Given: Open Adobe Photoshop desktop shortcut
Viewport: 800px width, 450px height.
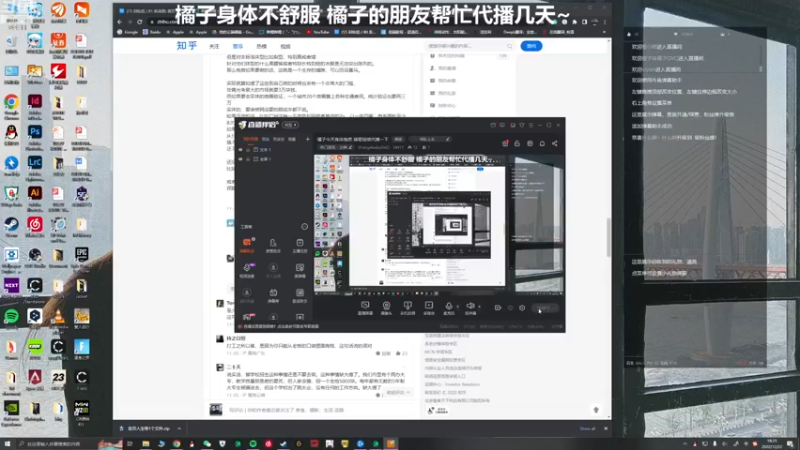Looking at the screenshot, I should point(35,136).
